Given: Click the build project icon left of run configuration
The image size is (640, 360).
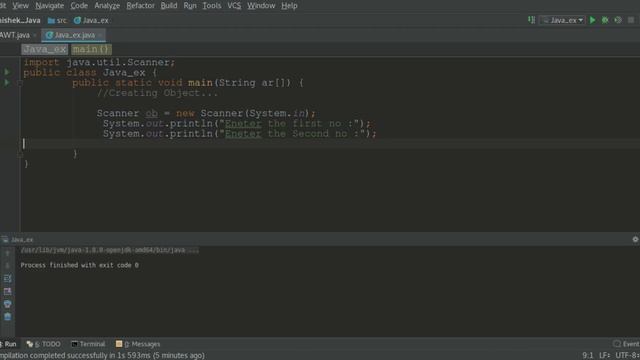Looking at the screenshot, I should (x=531, y=20).
